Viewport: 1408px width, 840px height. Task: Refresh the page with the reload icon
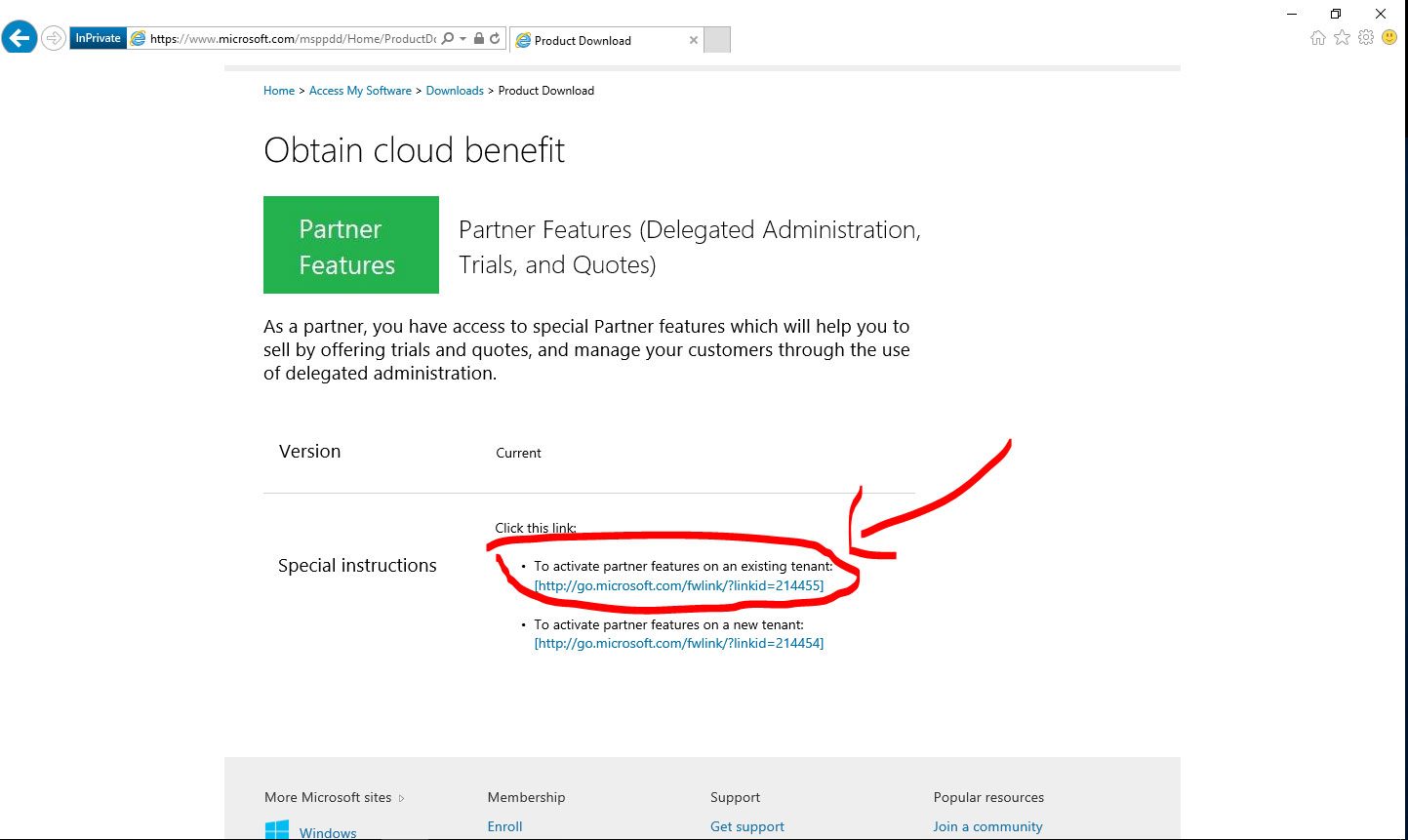495,39
